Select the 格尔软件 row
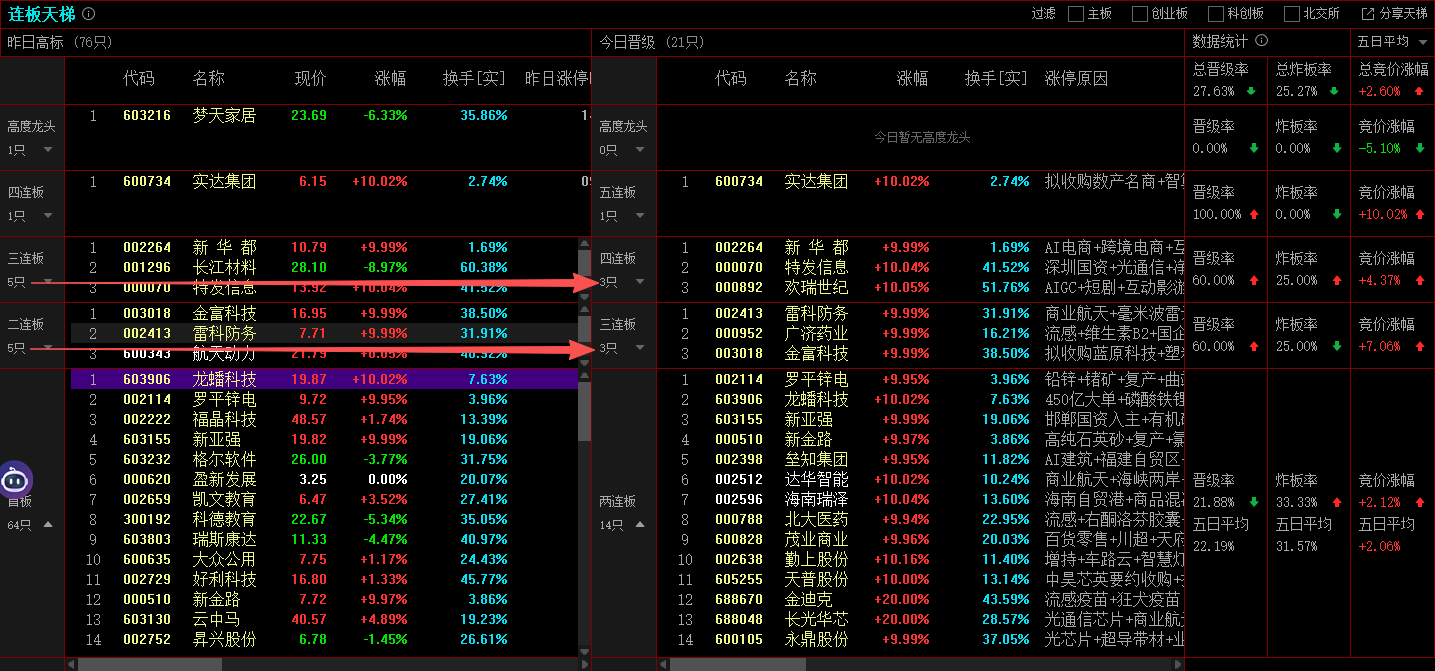 tap(322, 460)
